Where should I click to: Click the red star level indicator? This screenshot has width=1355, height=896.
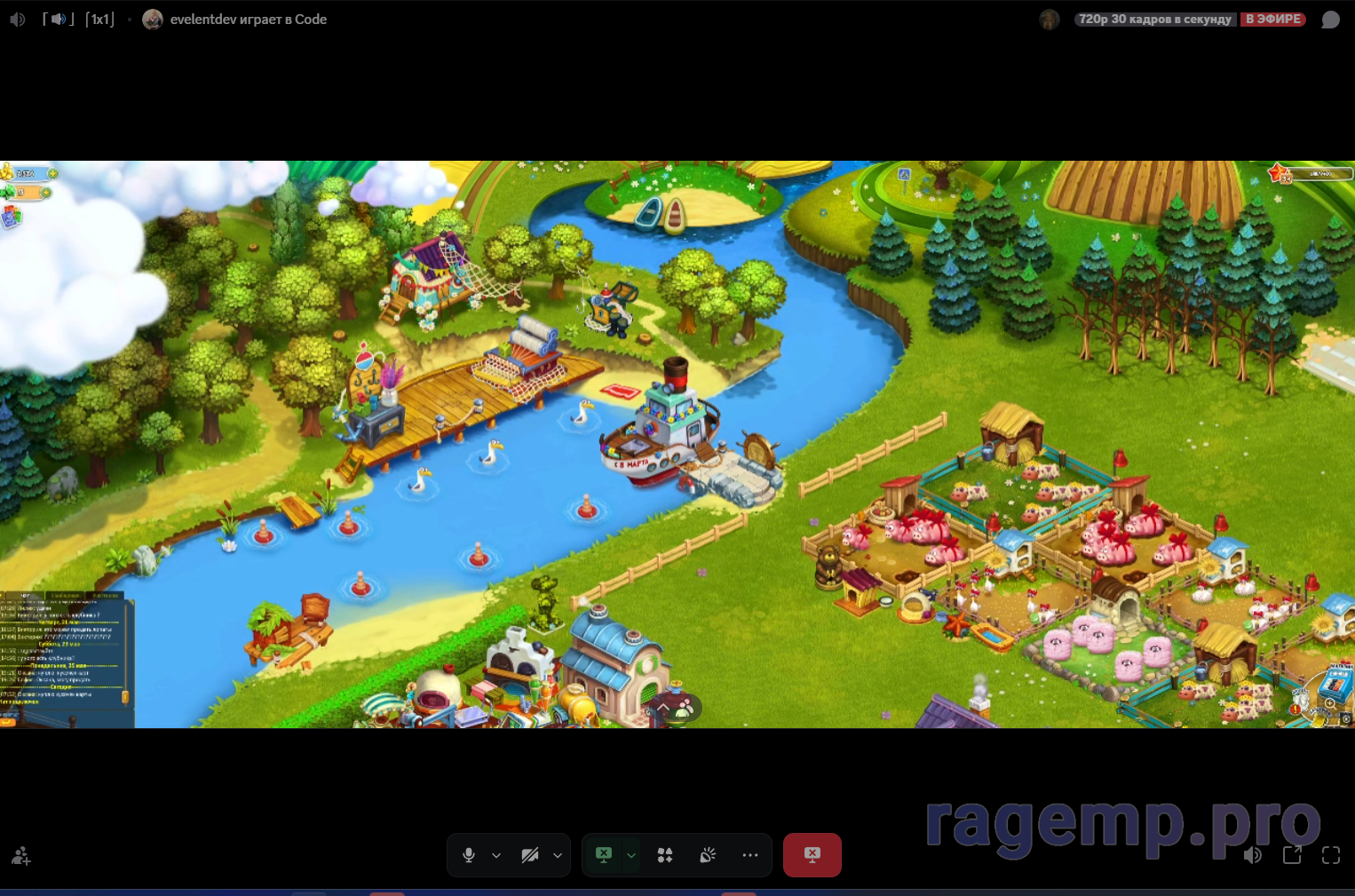pyautogui.click(x=1280, y=174)
